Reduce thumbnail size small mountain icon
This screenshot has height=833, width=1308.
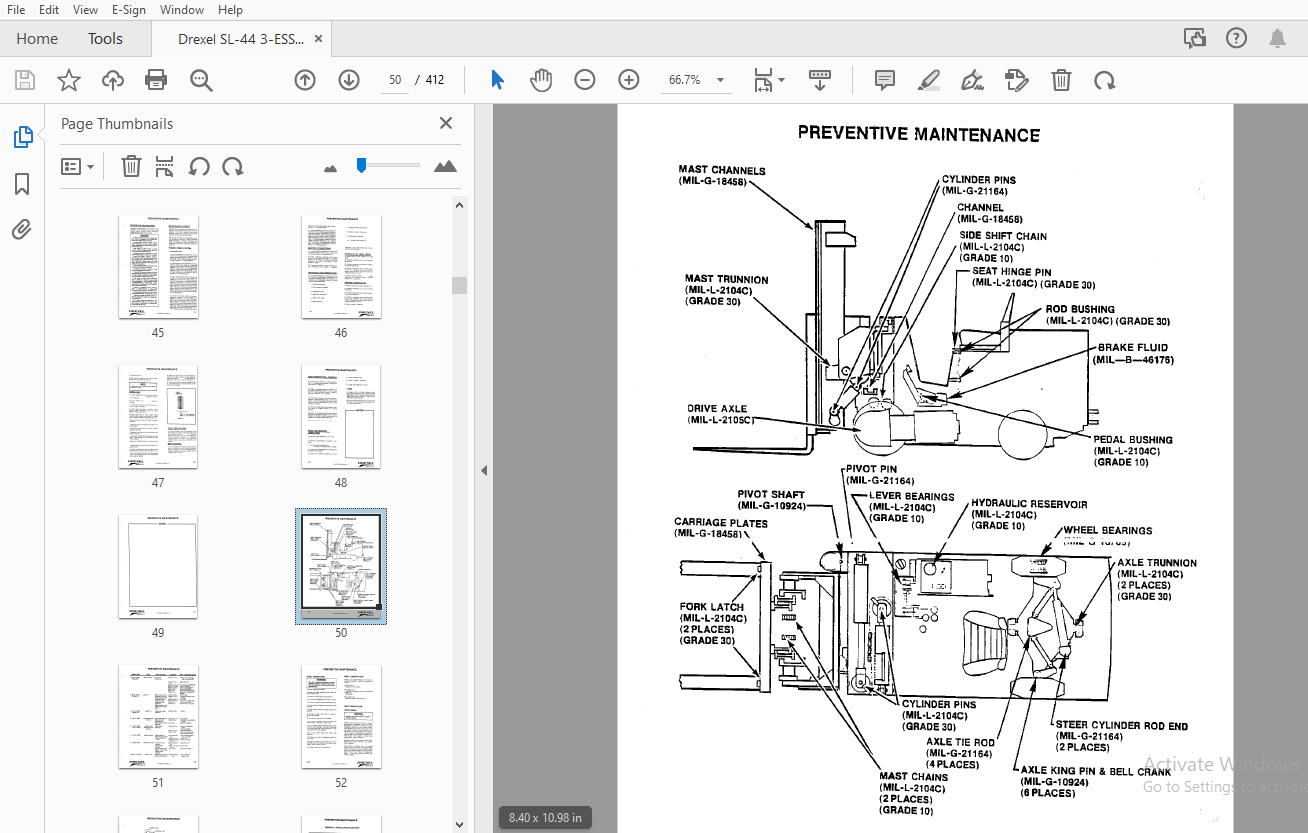coord(331,168)
